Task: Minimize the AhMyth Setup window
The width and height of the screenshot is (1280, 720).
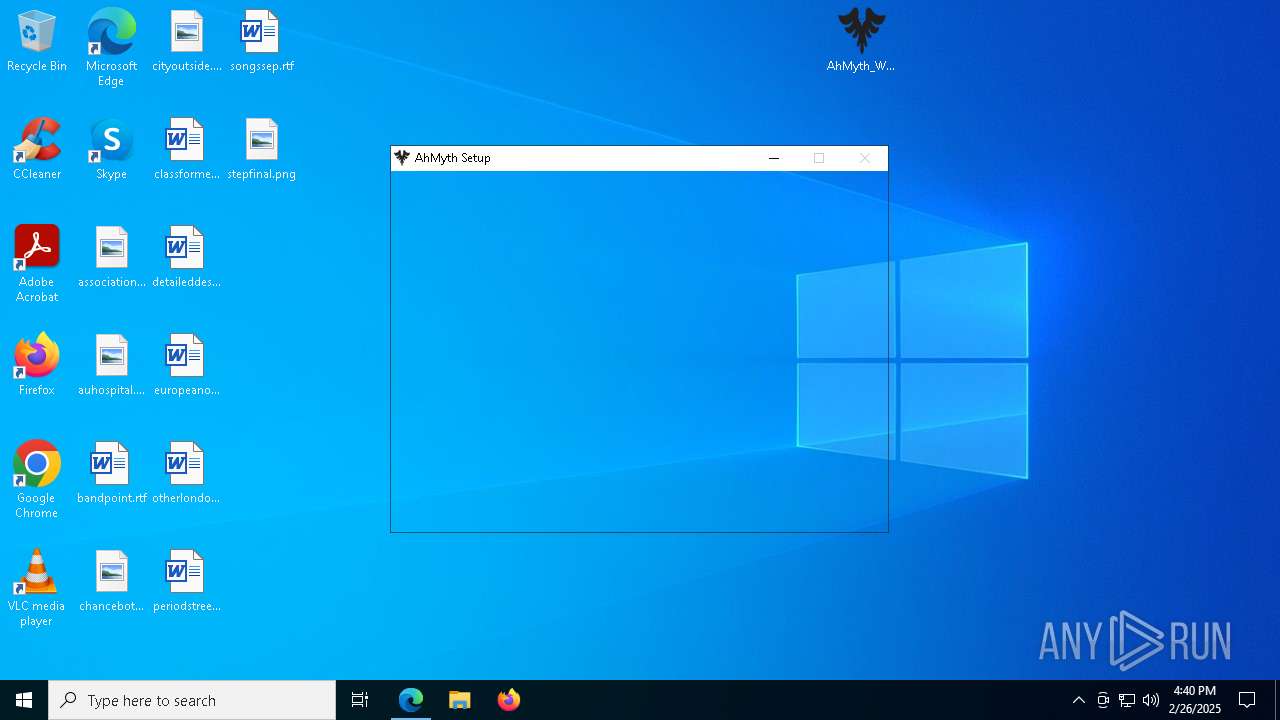Action: [x=773, y=158]
